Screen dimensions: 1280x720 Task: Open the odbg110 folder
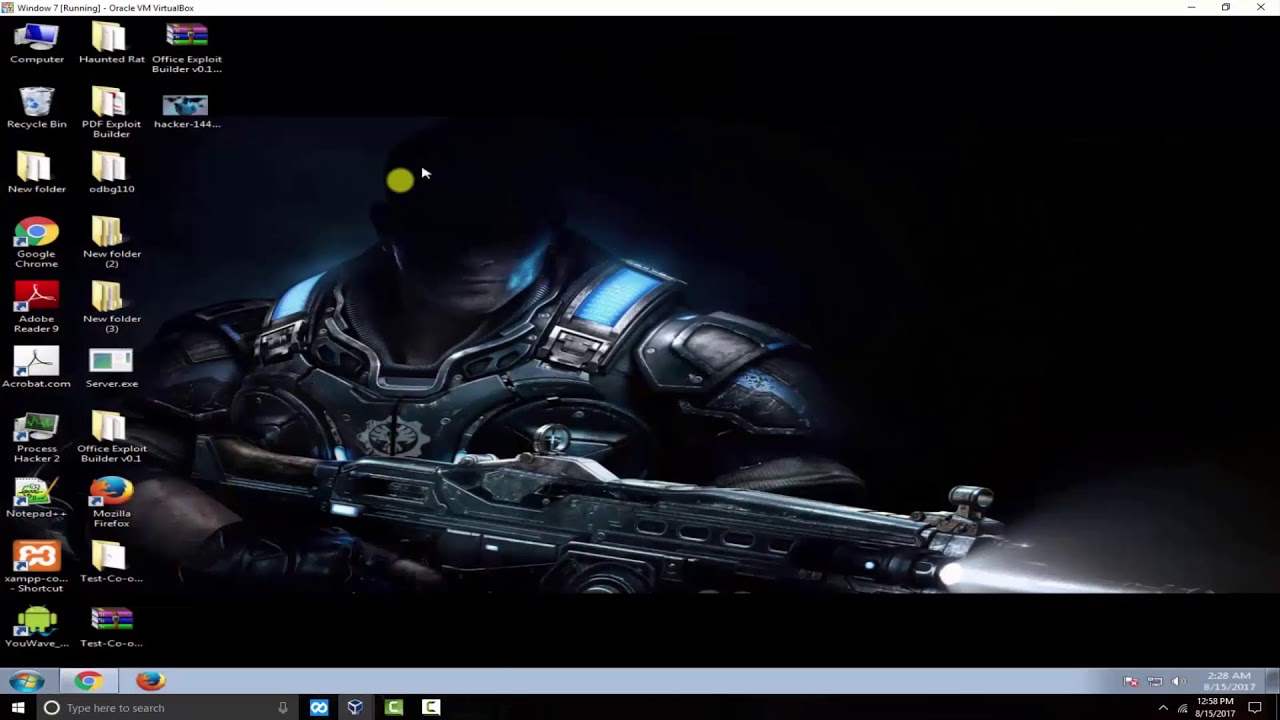coord(111,173)
